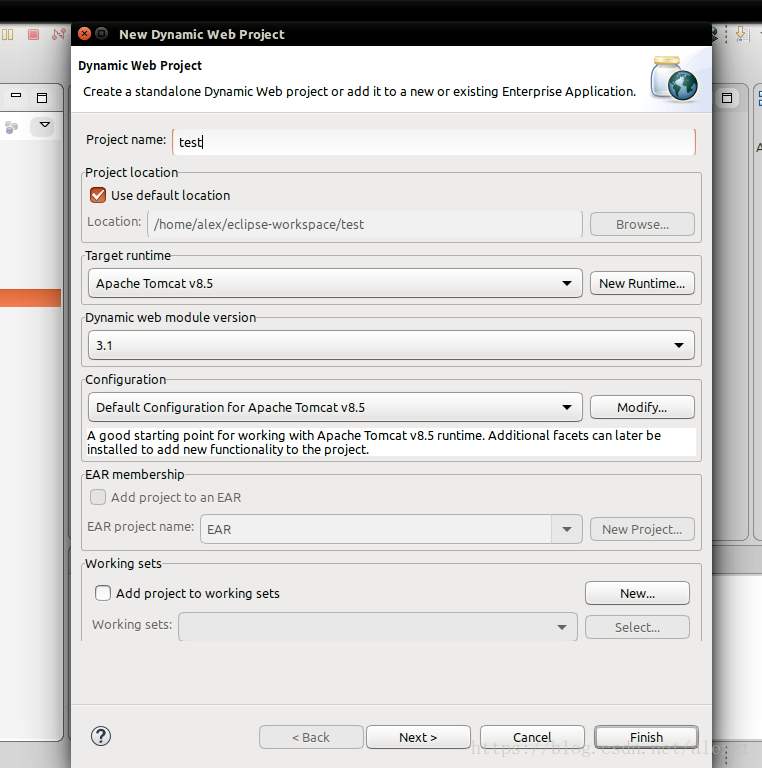Screen dimensions: 762x768
Task: Go to the Next > wizard page
Action: (x=418, y=737)
